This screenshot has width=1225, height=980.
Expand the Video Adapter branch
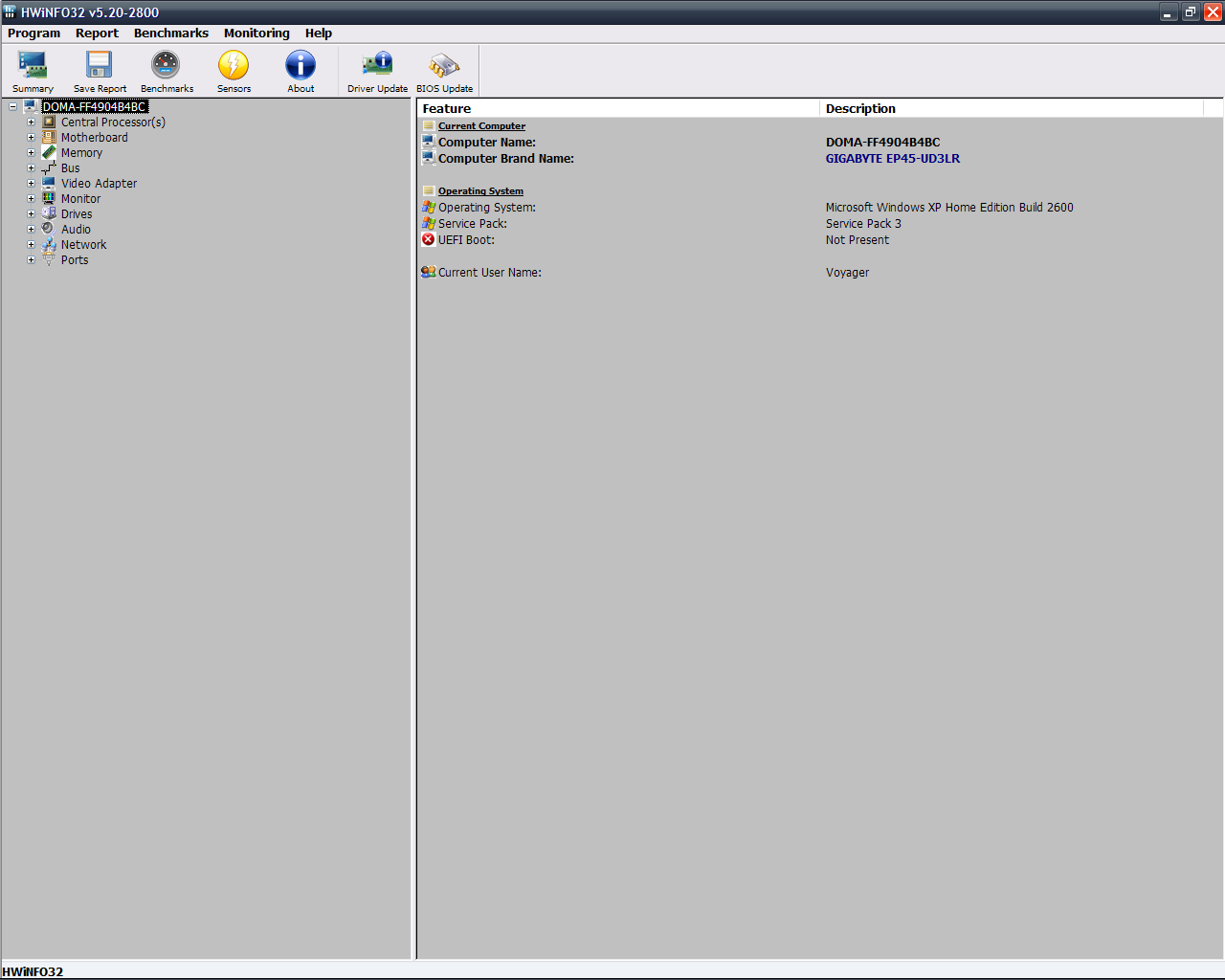pyautogui.click(x=31, y=184)
